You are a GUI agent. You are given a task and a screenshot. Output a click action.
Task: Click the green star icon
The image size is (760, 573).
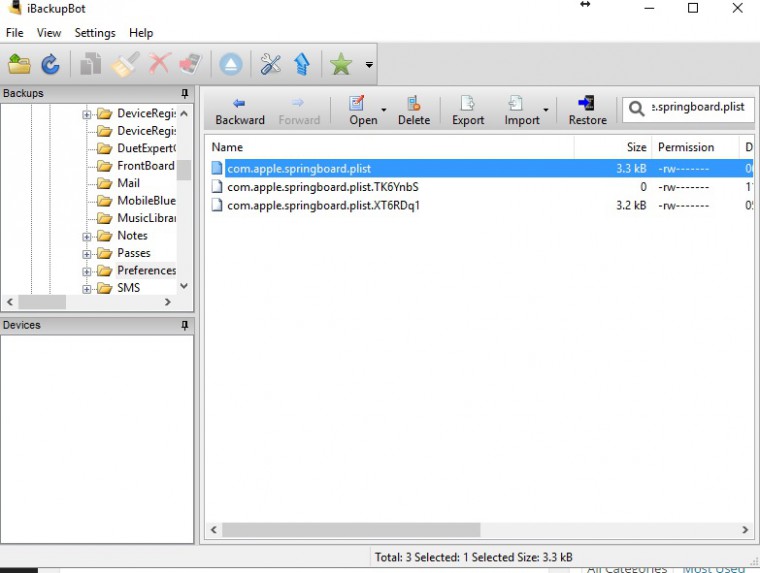tap(341, 65)
